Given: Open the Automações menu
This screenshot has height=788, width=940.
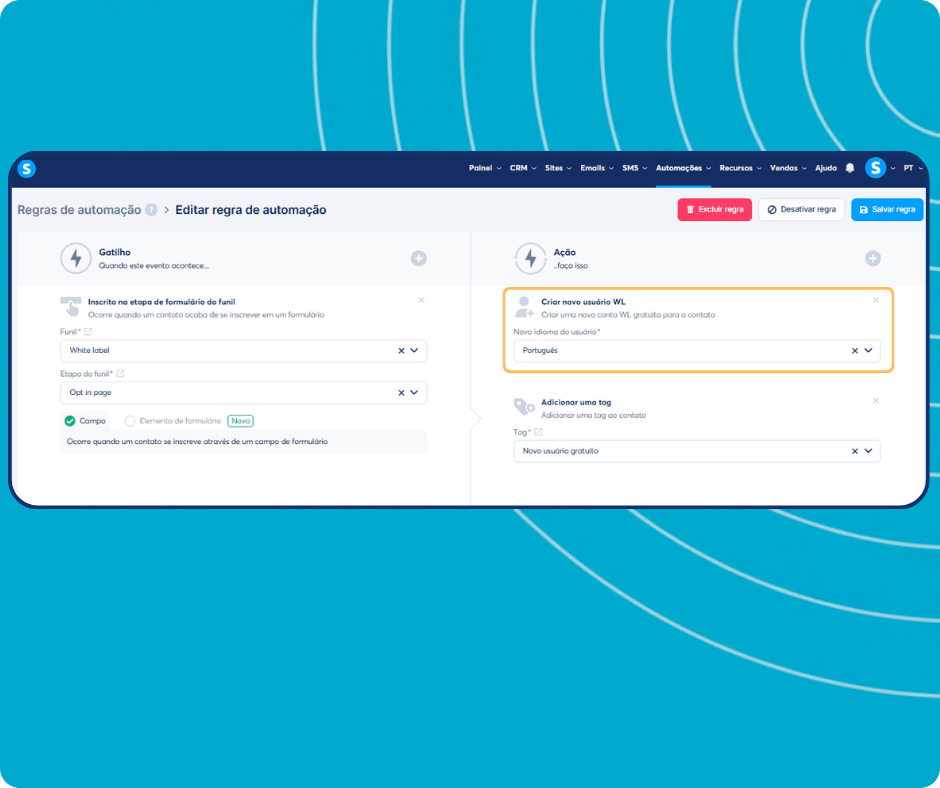Looking at the screenshot, I should click(x=683, y=168).
